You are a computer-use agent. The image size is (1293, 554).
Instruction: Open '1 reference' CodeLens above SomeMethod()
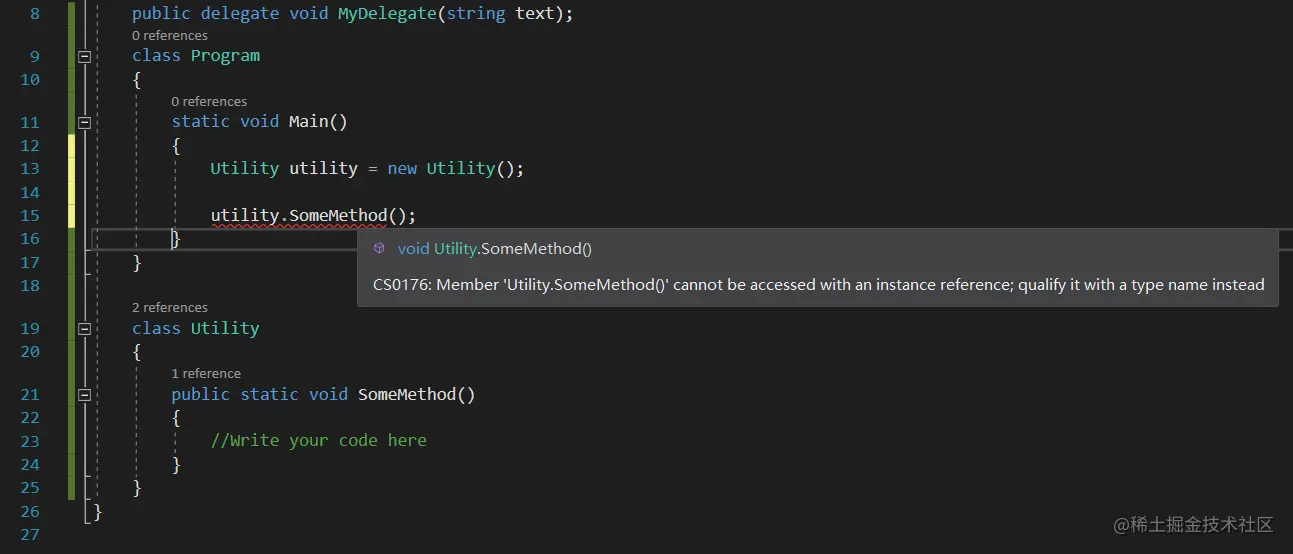coord(206,374)
